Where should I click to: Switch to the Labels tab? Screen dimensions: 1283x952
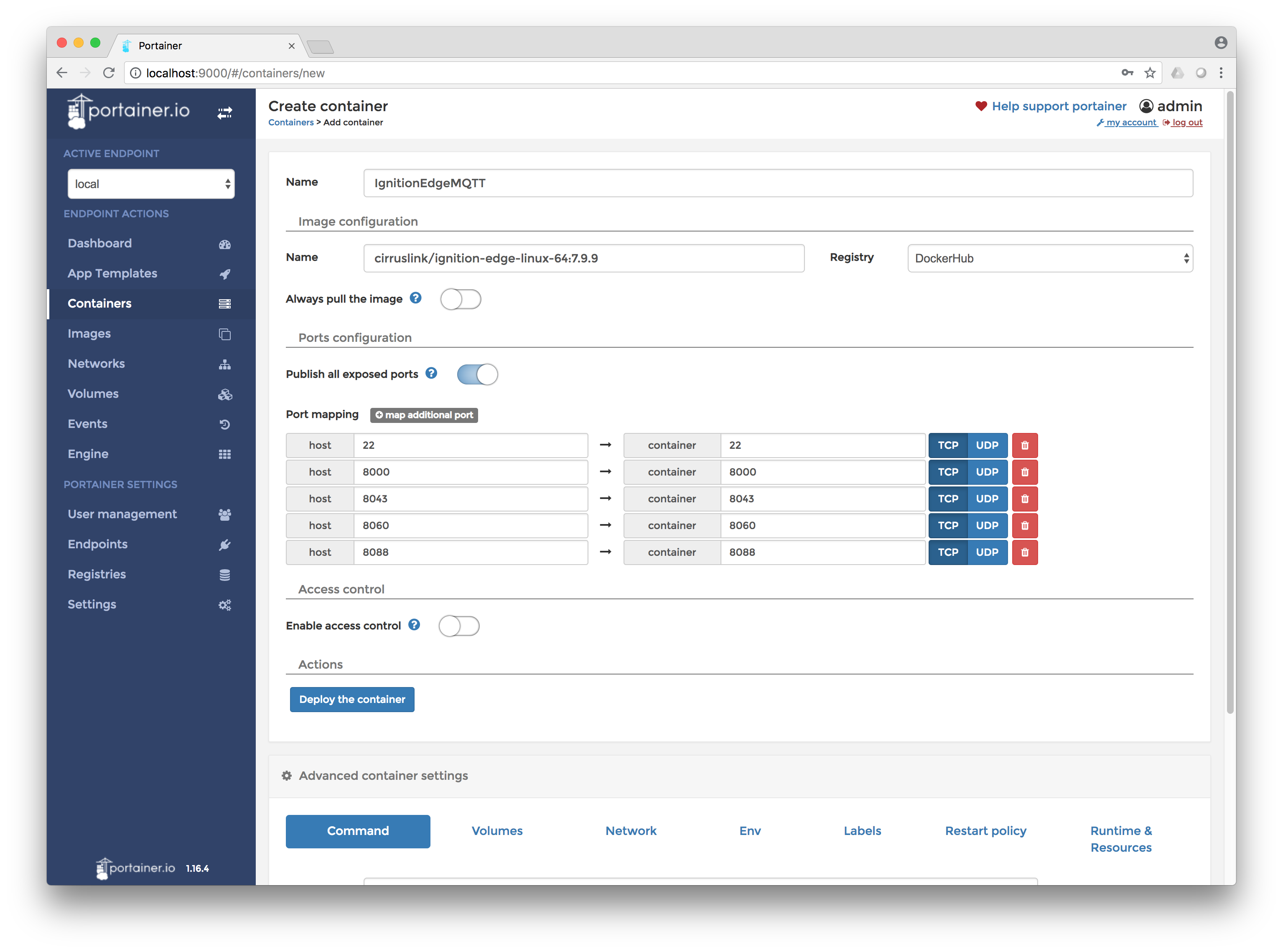[x=862, y=831]
